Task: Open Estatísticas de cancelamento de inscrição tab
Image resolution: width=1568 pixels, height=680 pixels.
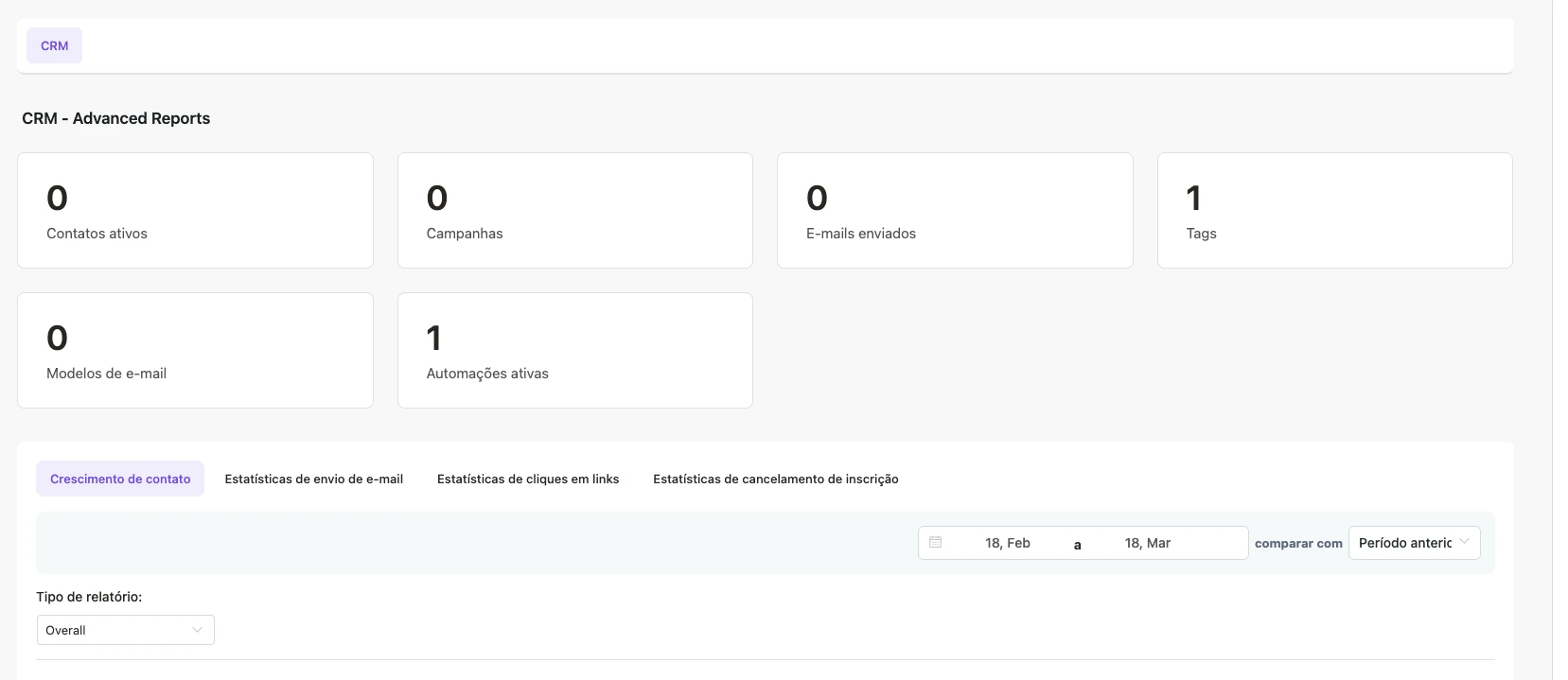Action: tap(776, 479)
